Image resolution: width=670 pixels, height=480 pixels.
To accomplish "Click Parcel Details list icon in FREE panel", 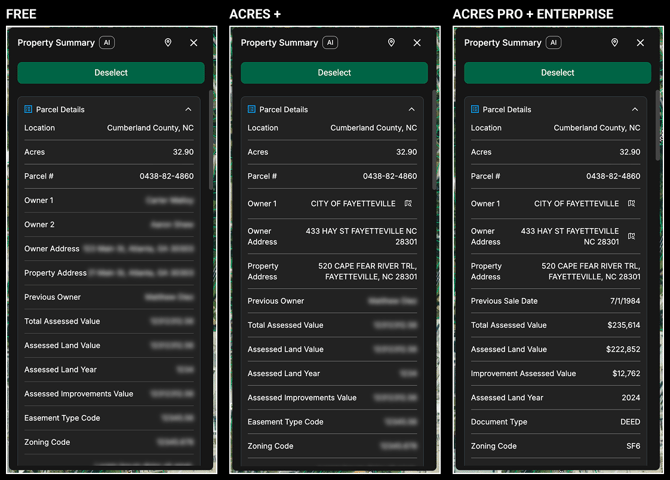I will tap(28, 110).
